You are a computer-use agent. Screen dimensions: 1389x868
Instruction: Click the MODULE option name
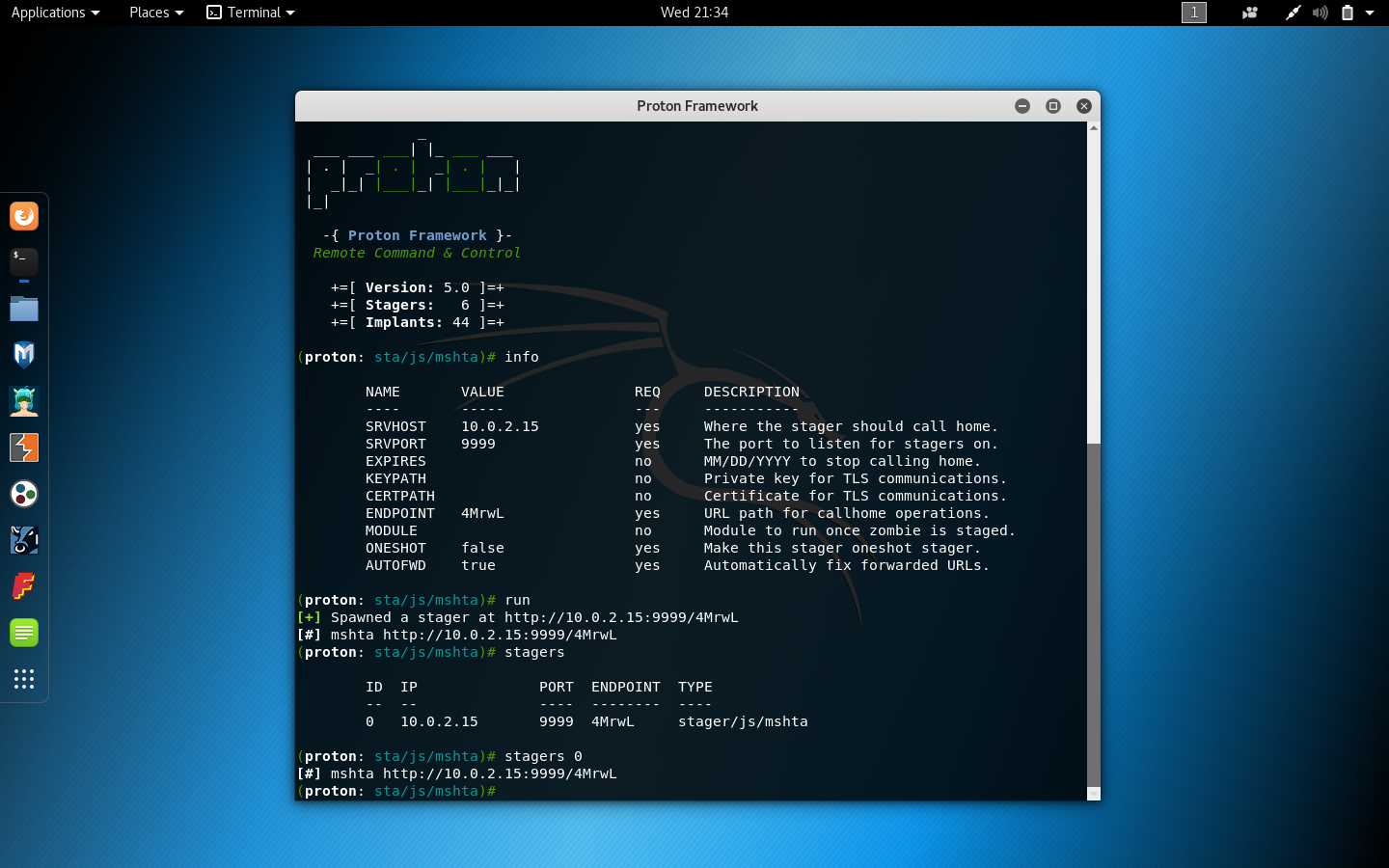coord(392,530)
